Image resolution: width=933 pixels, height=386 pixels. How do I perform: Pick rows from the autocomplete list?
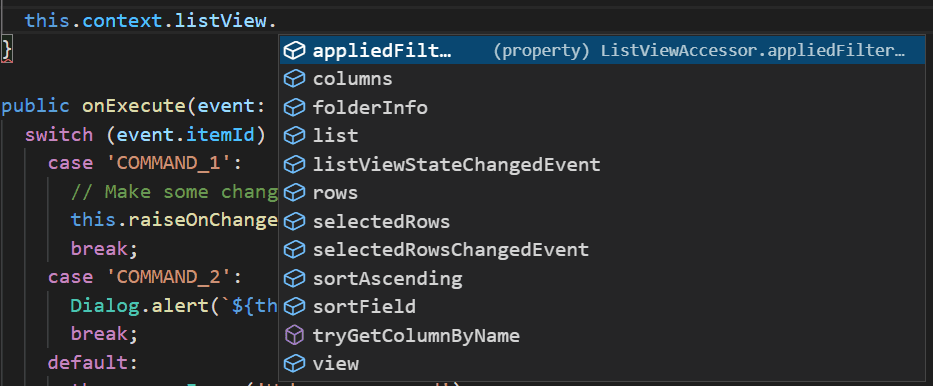602,193
